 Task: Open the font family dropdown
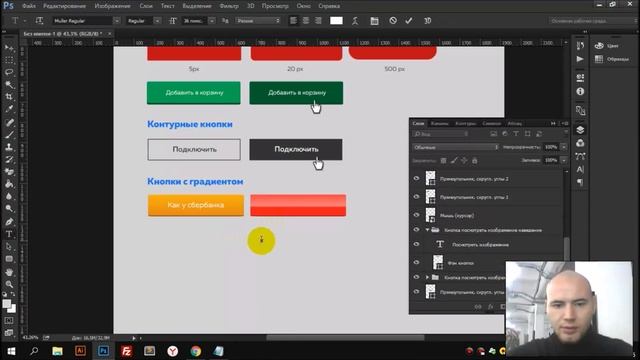pos(117,21)
